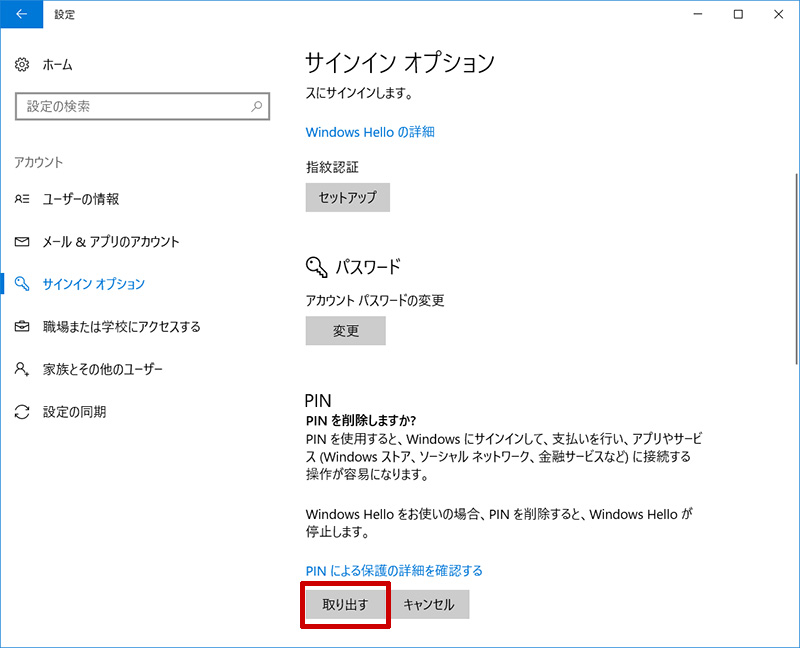Screen dimensions: 800x648
Task: Click the サインイン オプション page heading
Action: [x=400, y=63]
